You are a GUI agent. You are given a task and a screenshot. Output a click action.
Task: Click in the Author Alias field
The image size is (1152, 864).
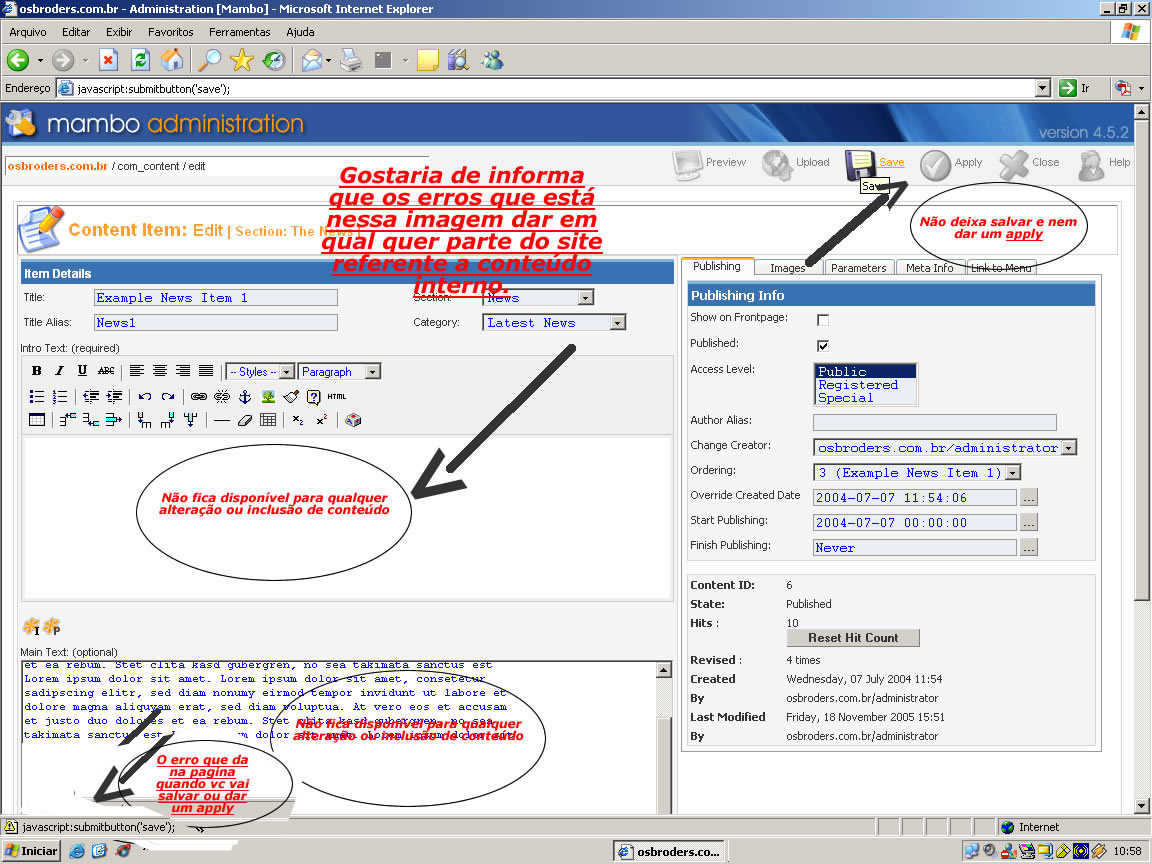click(935, 422)
